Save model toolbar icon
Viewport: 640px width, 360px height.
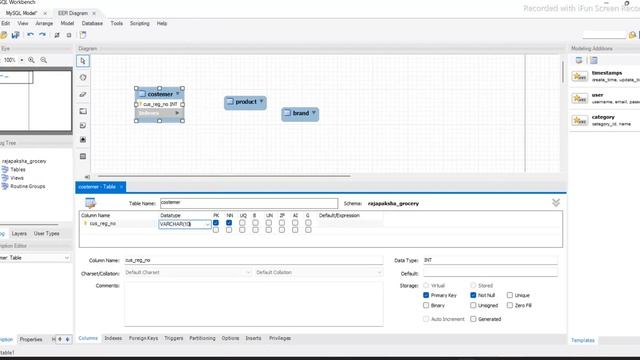[x=16, y=35]
